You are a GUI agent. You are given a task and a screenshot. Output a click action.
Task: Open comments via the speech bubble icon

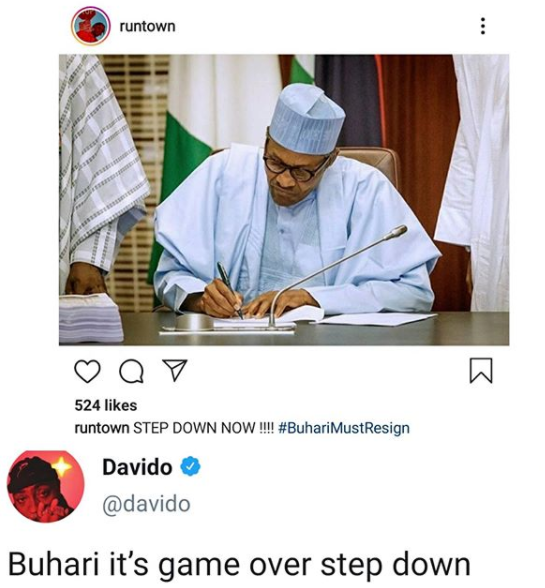coord(131,371)
